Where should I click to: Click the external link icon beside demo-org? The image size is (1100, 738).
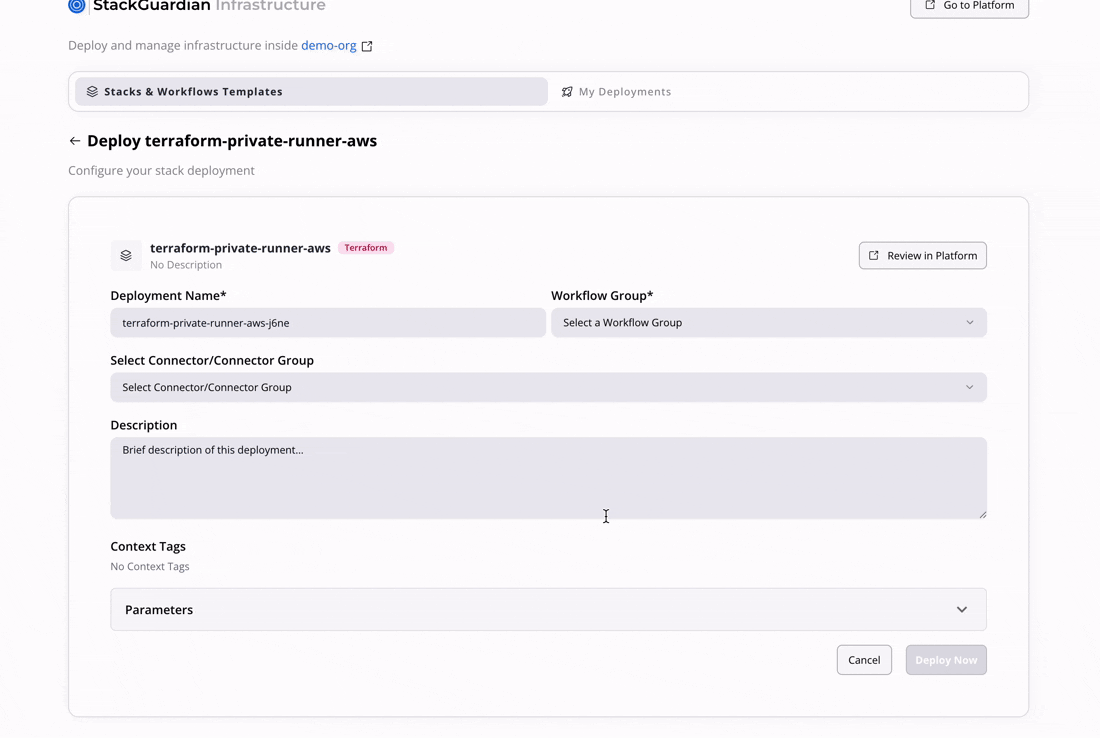[x=367, y=46]
